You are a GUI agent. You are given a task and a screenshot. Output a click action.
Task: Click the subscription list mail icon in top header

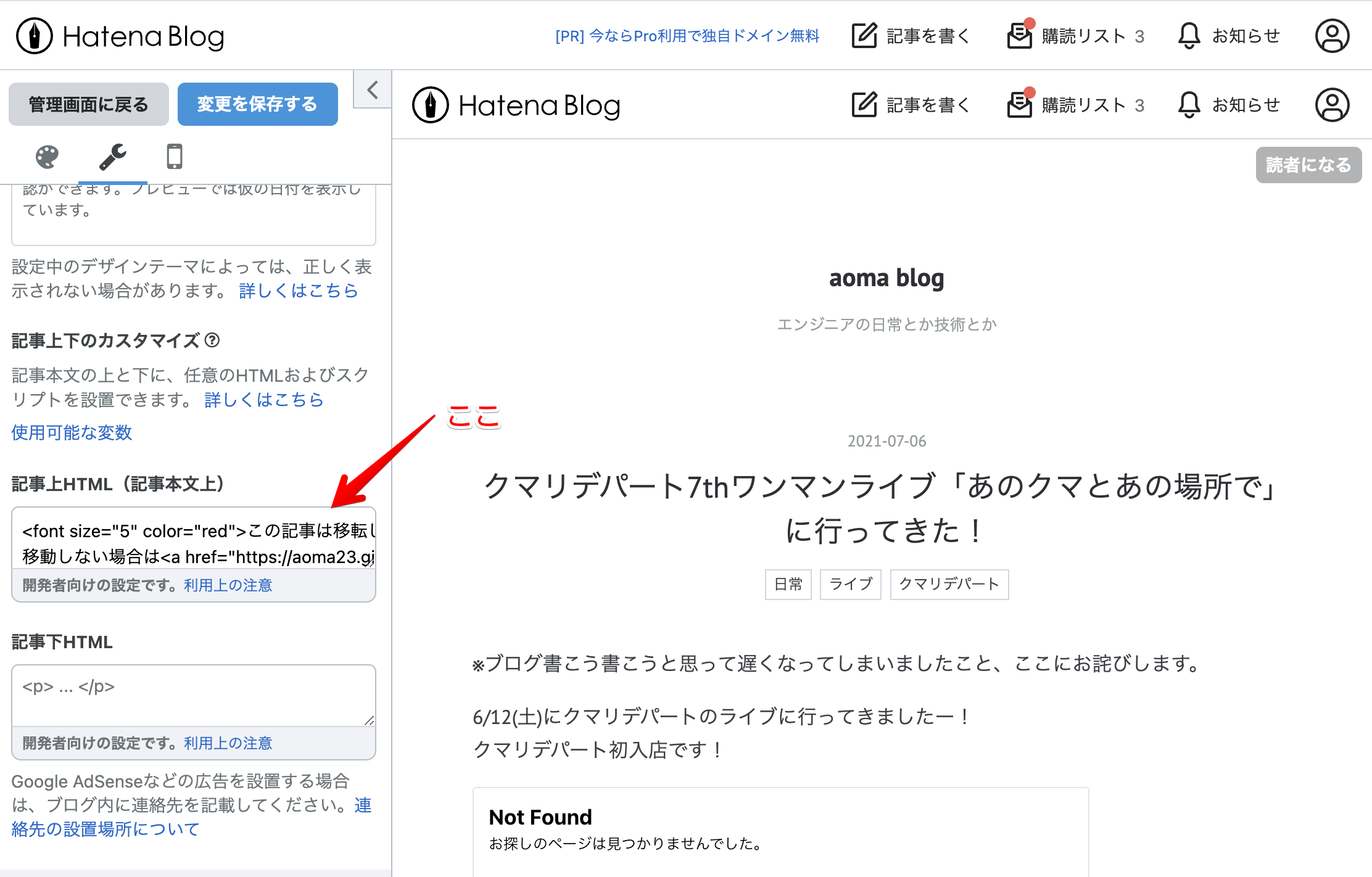coord(1020,35)
